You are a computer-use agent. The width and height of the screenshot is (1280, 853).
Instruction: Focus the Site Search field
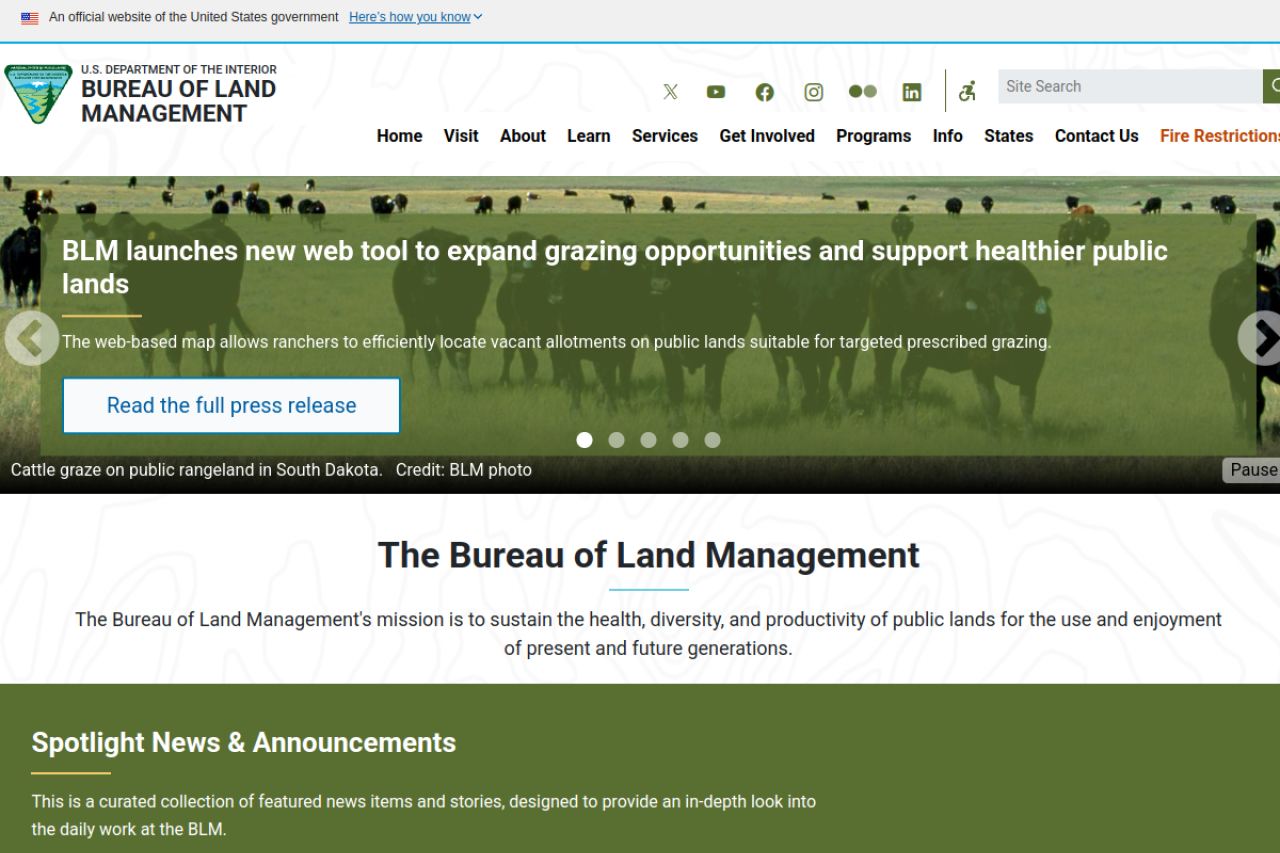pyautogui.click(x=1130, y=87)
